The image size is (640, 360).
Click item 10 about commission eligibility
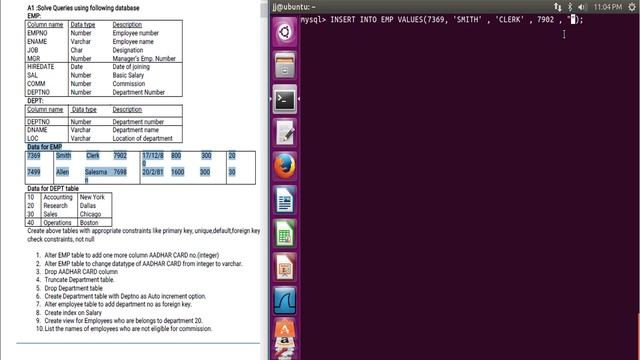pyautogui.click(x=128, y=329)
